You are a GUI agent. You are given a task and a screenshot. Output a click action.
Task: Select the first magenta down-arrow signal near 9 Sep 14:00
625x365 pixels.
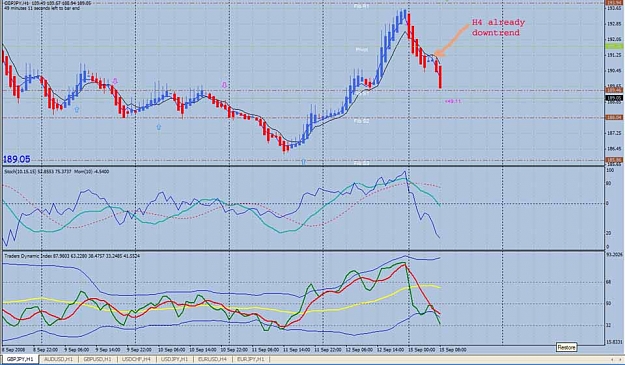click(116, 81)
